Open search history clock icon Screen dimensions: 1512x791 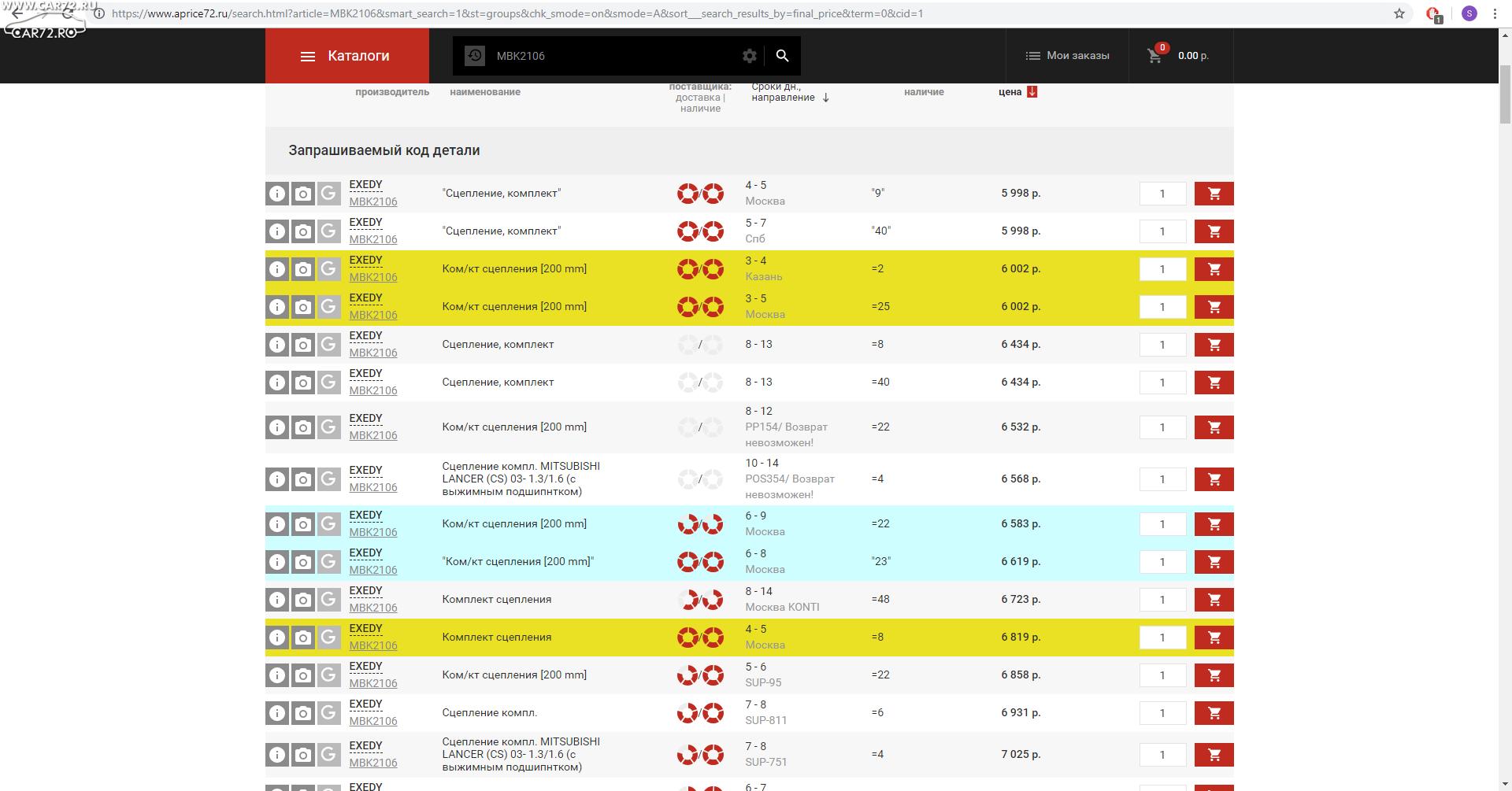pyautogui.click(x=475, y=56)
